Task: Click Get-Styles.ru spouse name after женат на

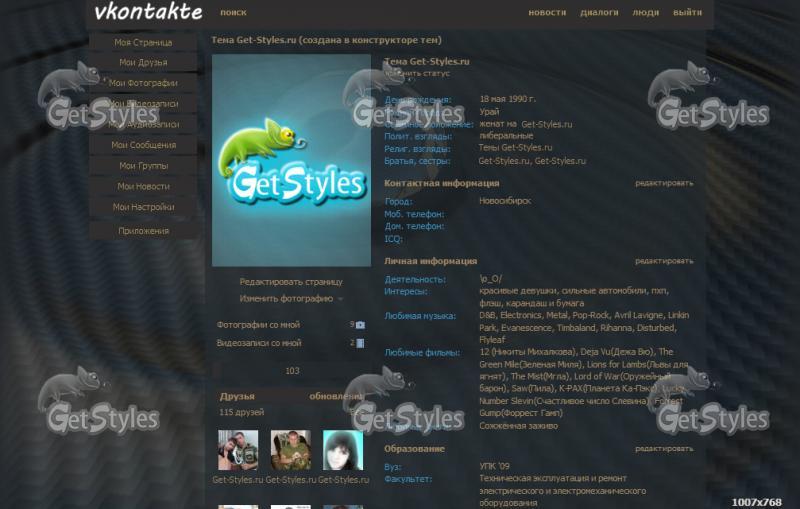Action: pyautogui.click(x=546, y=124)
